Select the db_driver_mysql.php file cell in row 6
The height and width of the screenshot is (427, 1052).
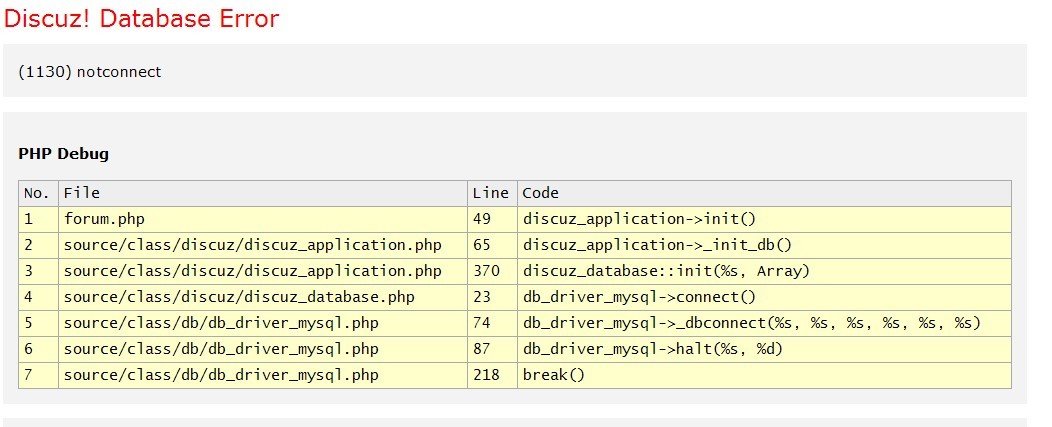click(x=263, y=350)
